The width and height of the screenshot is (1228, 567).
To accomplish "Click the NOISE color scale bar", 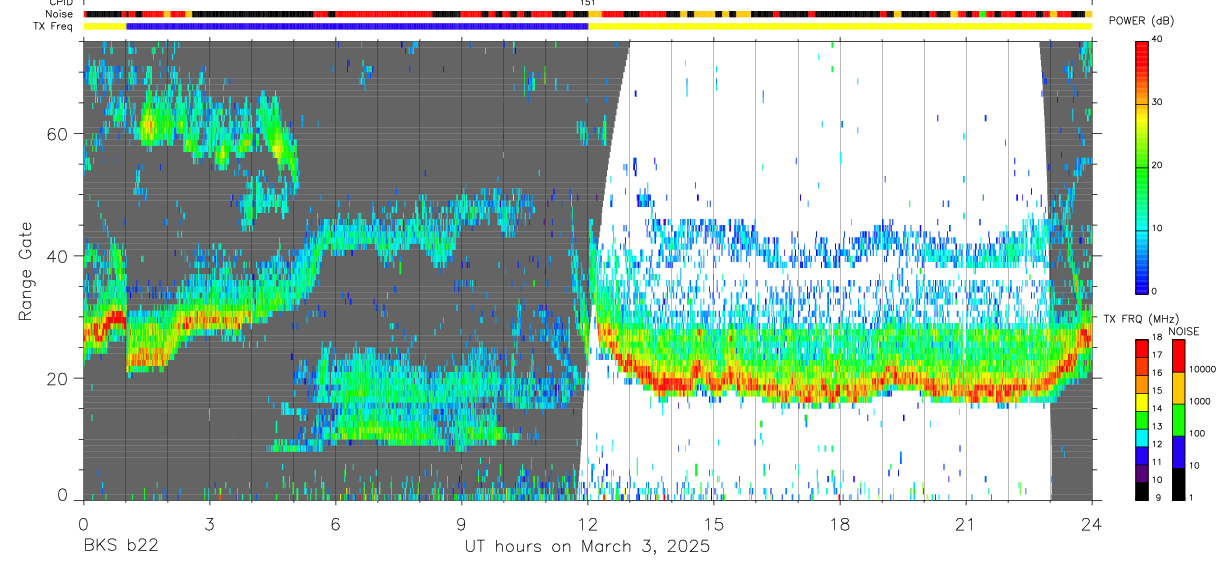I will 1179,419.
